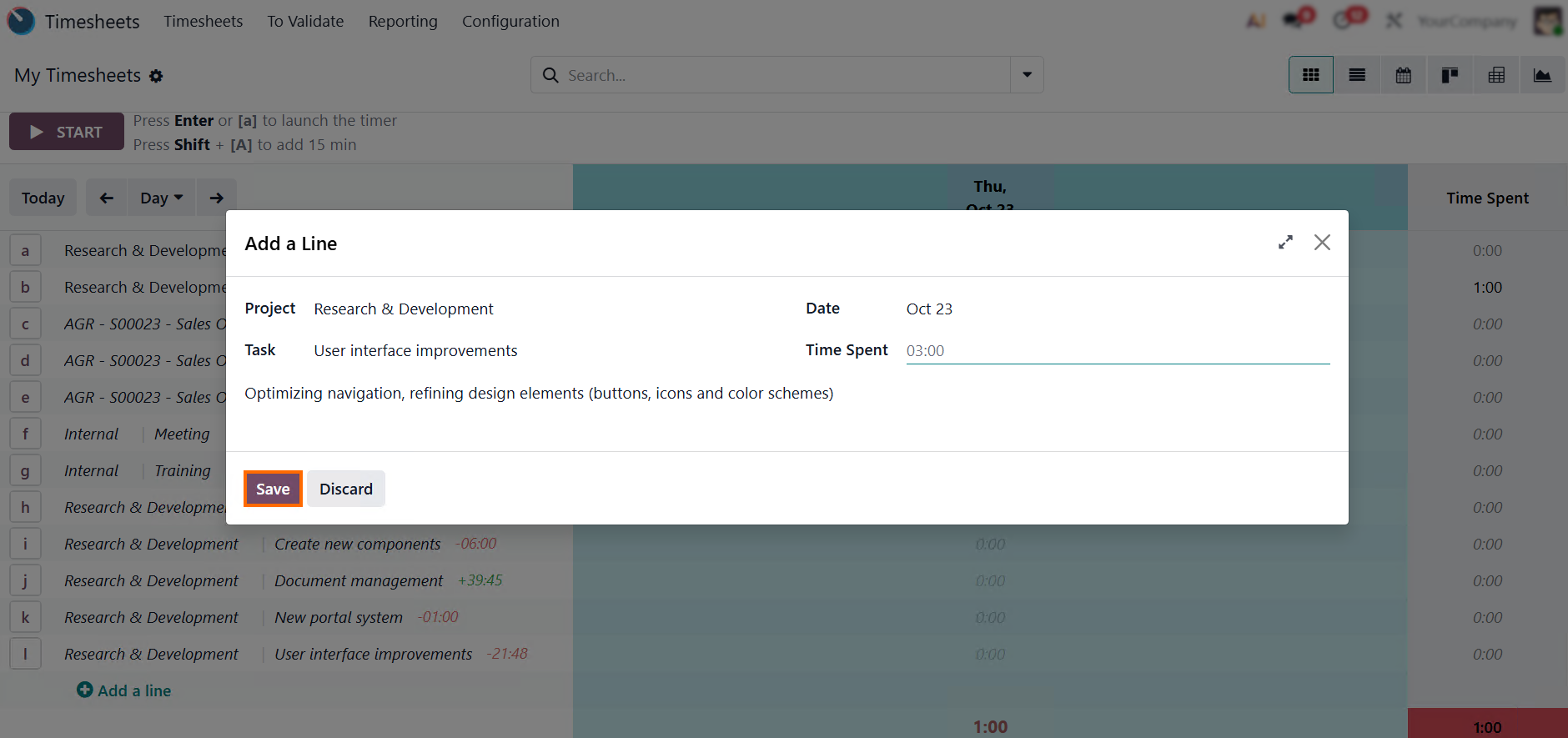Screen dimensions: 1568x738
Task: Start the timer with the START button
Action: (67, 132)
